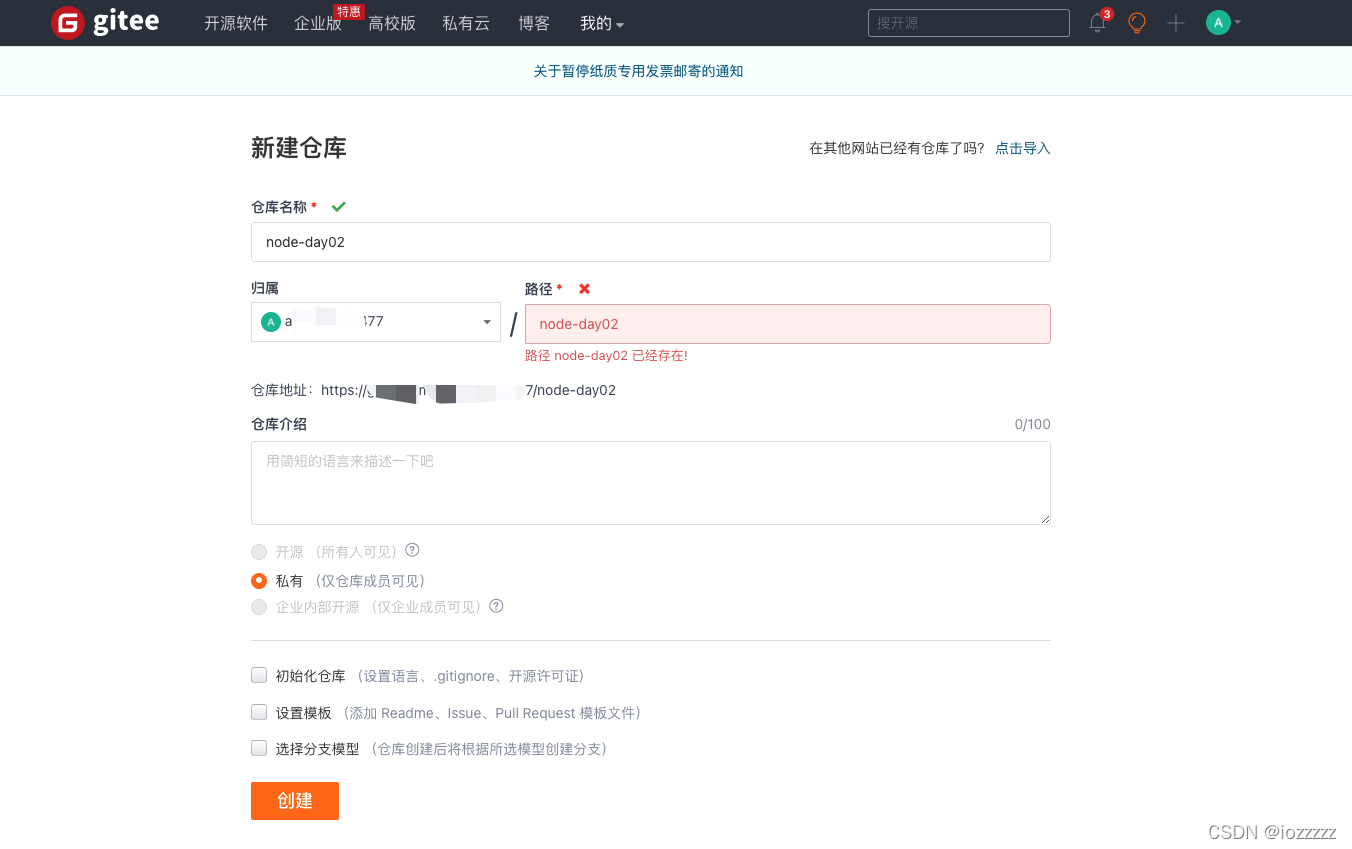
Task: Focus the 搜开源 search box
Action: (969, 23)
